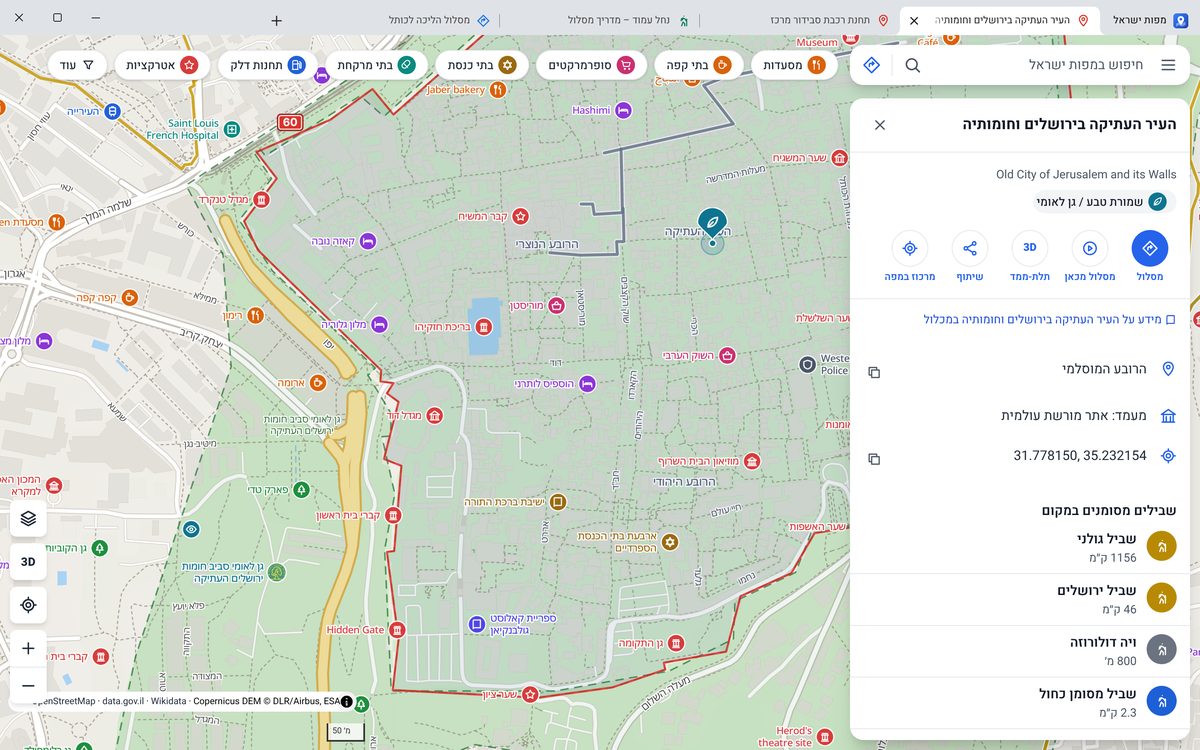Zoom out of the map
This screenshot has width=1200, height=750.
(x=28, y=686)
